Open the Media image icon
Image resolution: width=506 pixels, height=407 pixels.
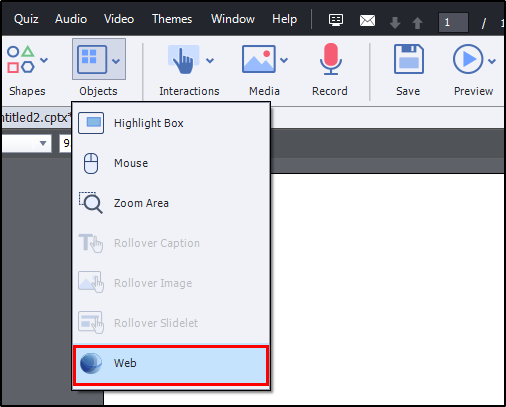pos(259,59)
